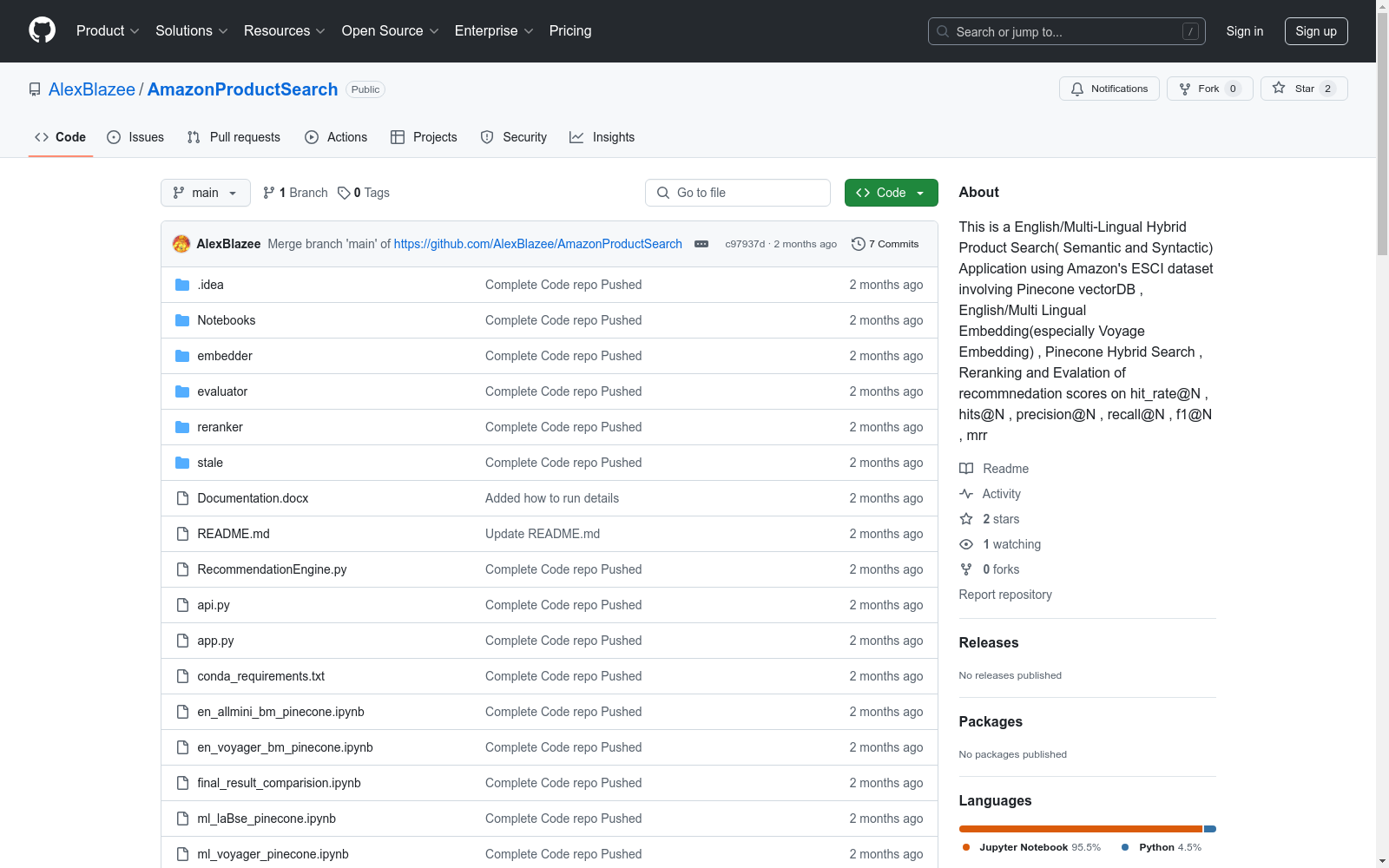
Task: Open Pricing in the top navigation
Action: 570,31
